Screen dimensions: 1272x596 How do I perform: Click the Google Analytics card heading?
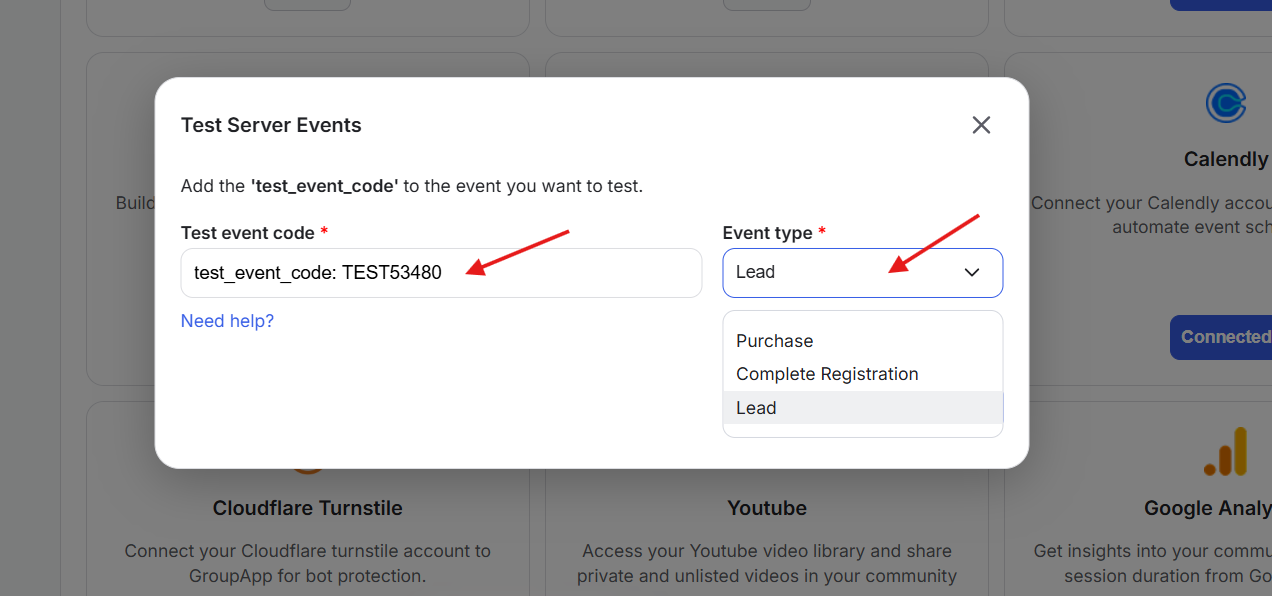[x=1208, y=509]
